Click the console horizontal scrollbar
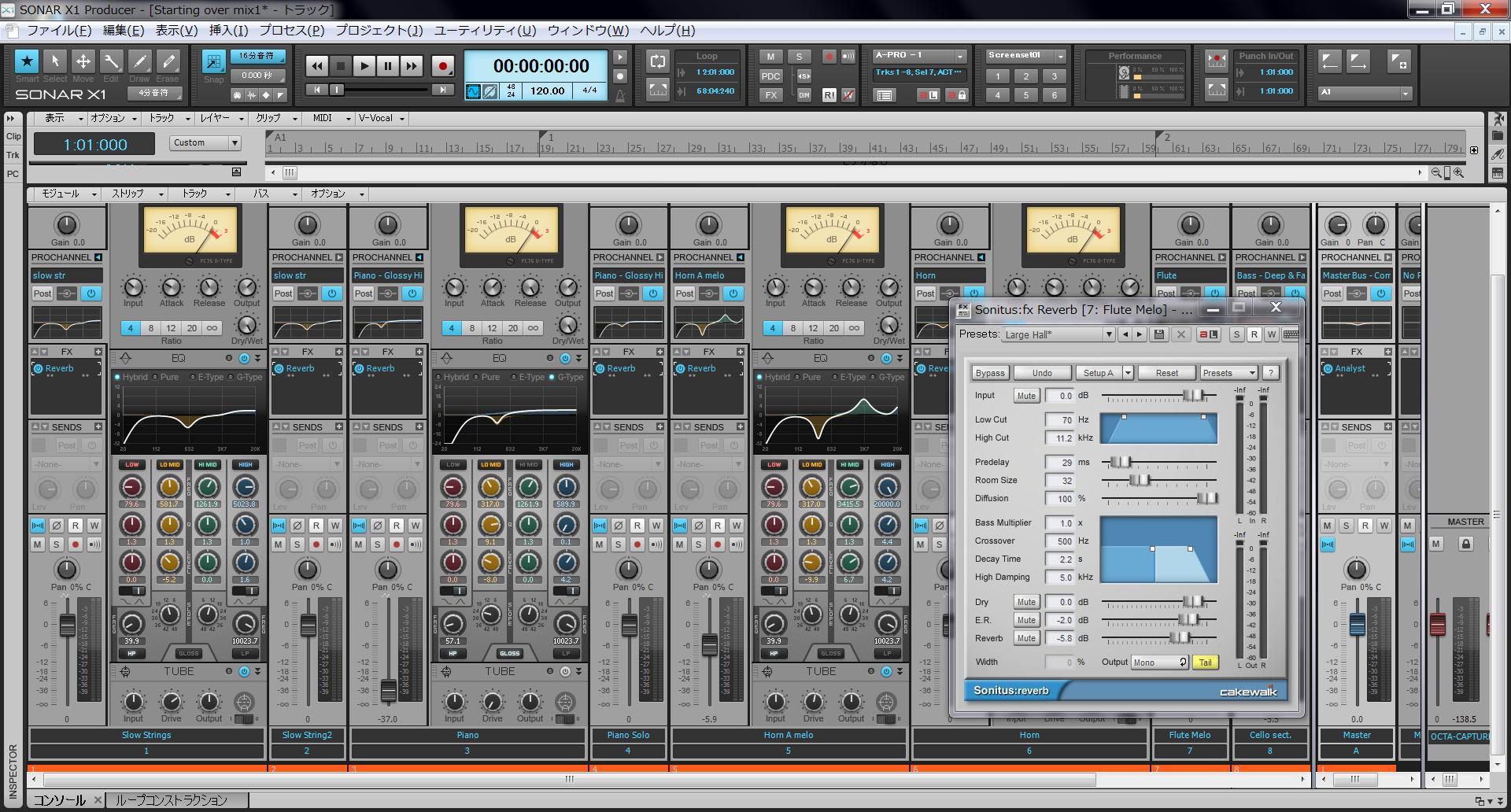The height and width of the screenshot is (812, 1511). point(569,780)
